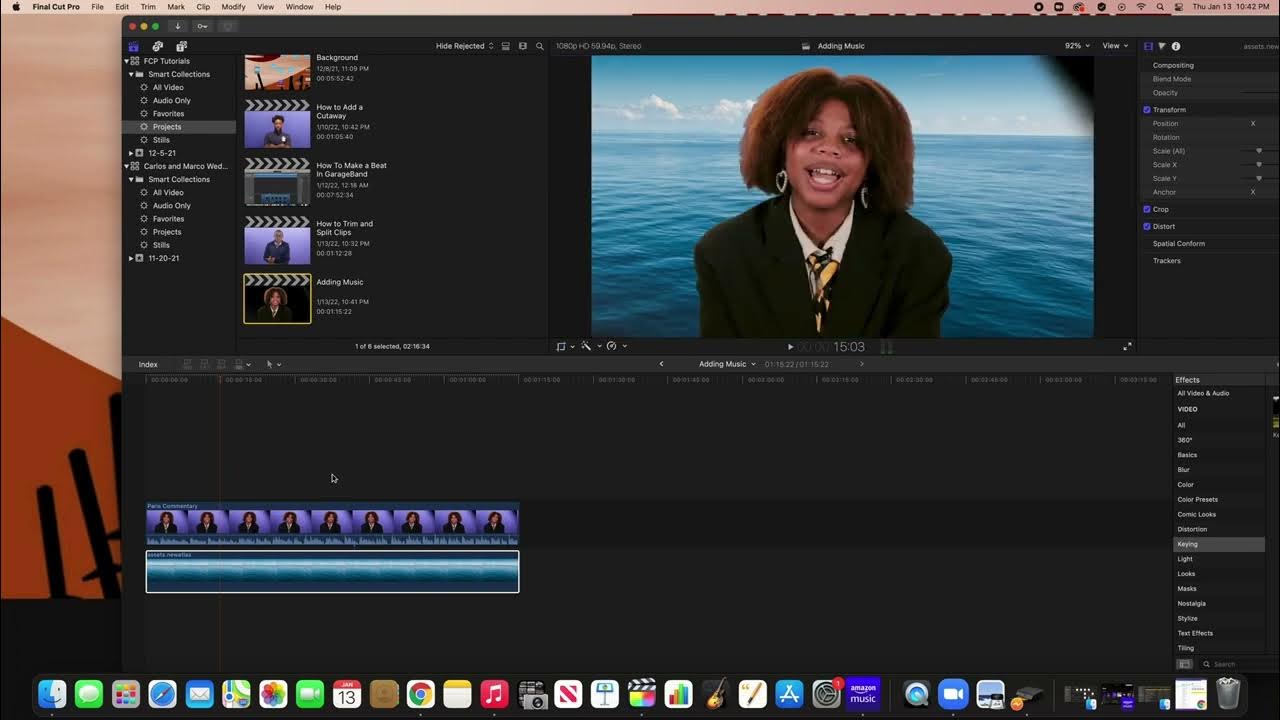
Task: Open the Transform tool menu under viewer
Action: (565, 346)
